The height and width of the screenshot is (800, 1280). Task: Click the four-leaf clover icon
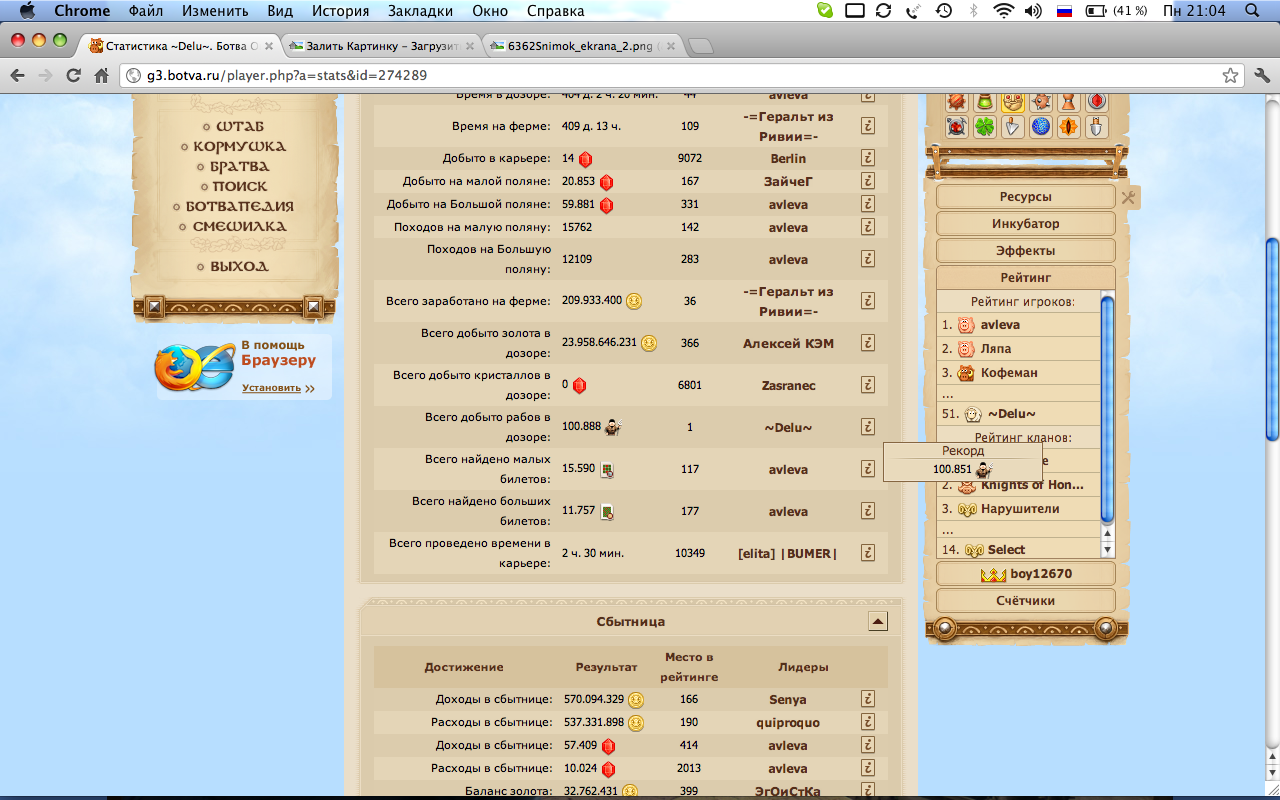coord(985,127)
